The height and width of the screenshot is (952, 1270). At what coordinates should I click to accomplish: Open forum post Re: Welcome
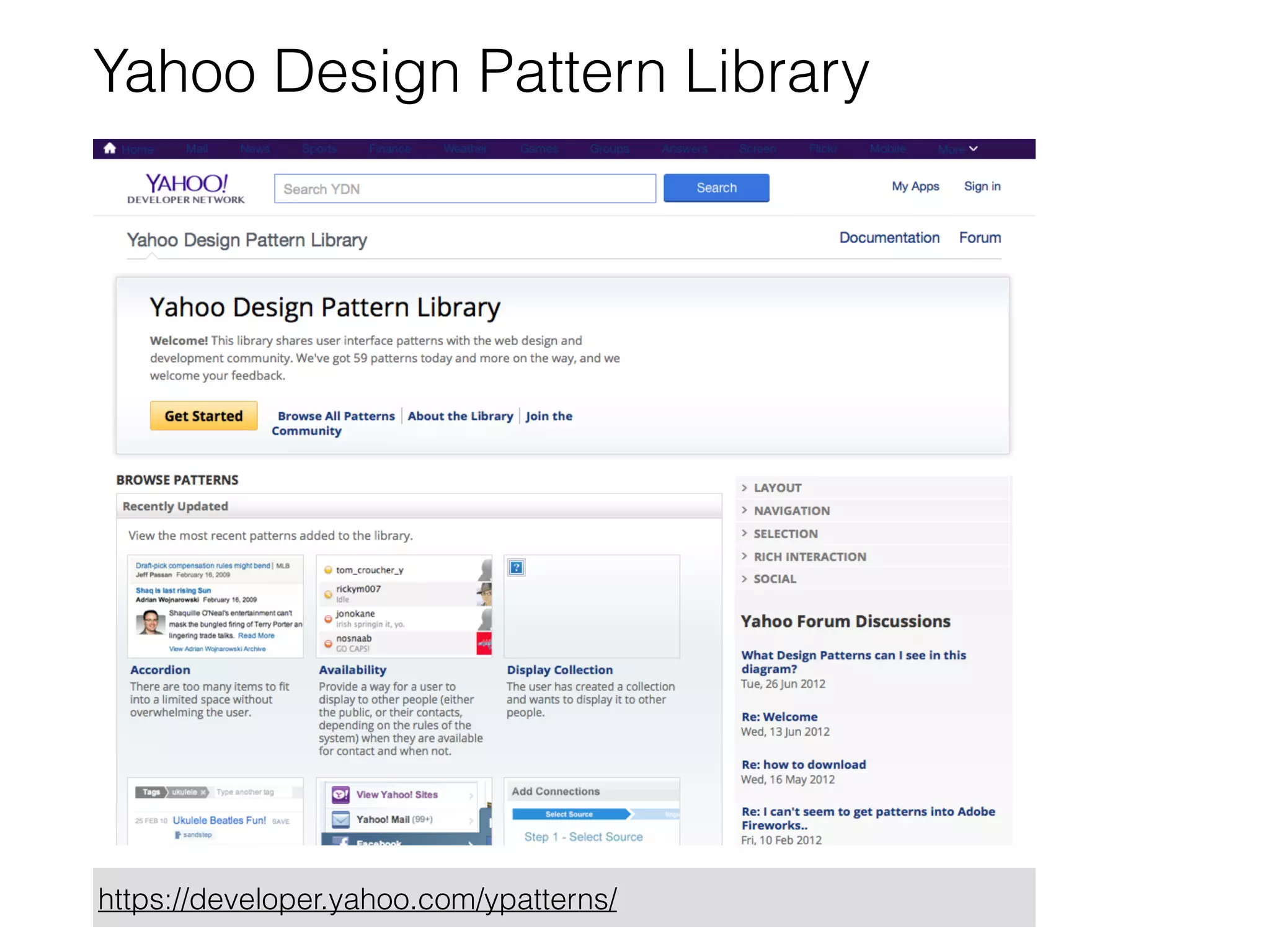pos(779,717)
